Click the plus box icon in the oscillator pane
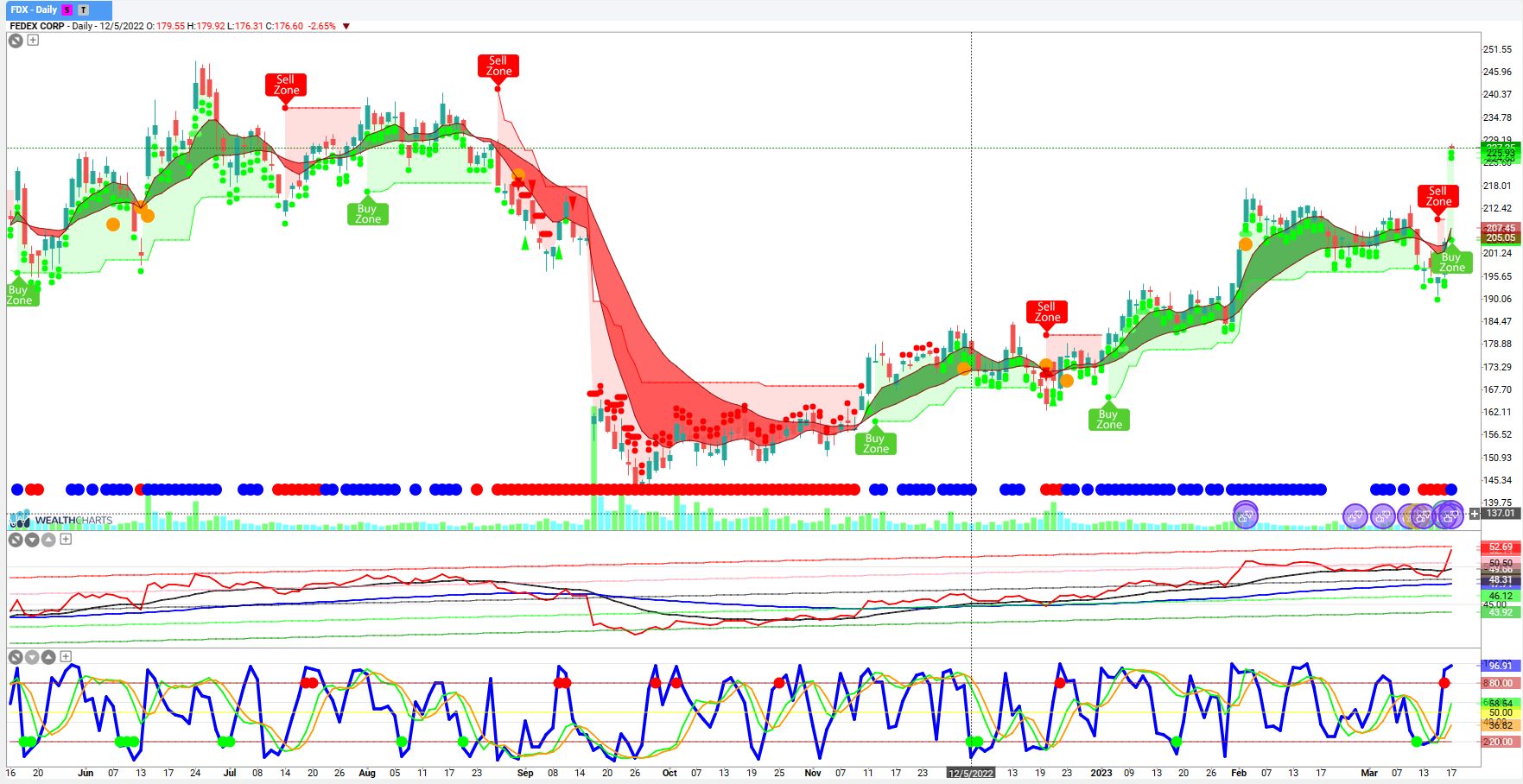This screenshot has height=784, width=1523. 66,656
